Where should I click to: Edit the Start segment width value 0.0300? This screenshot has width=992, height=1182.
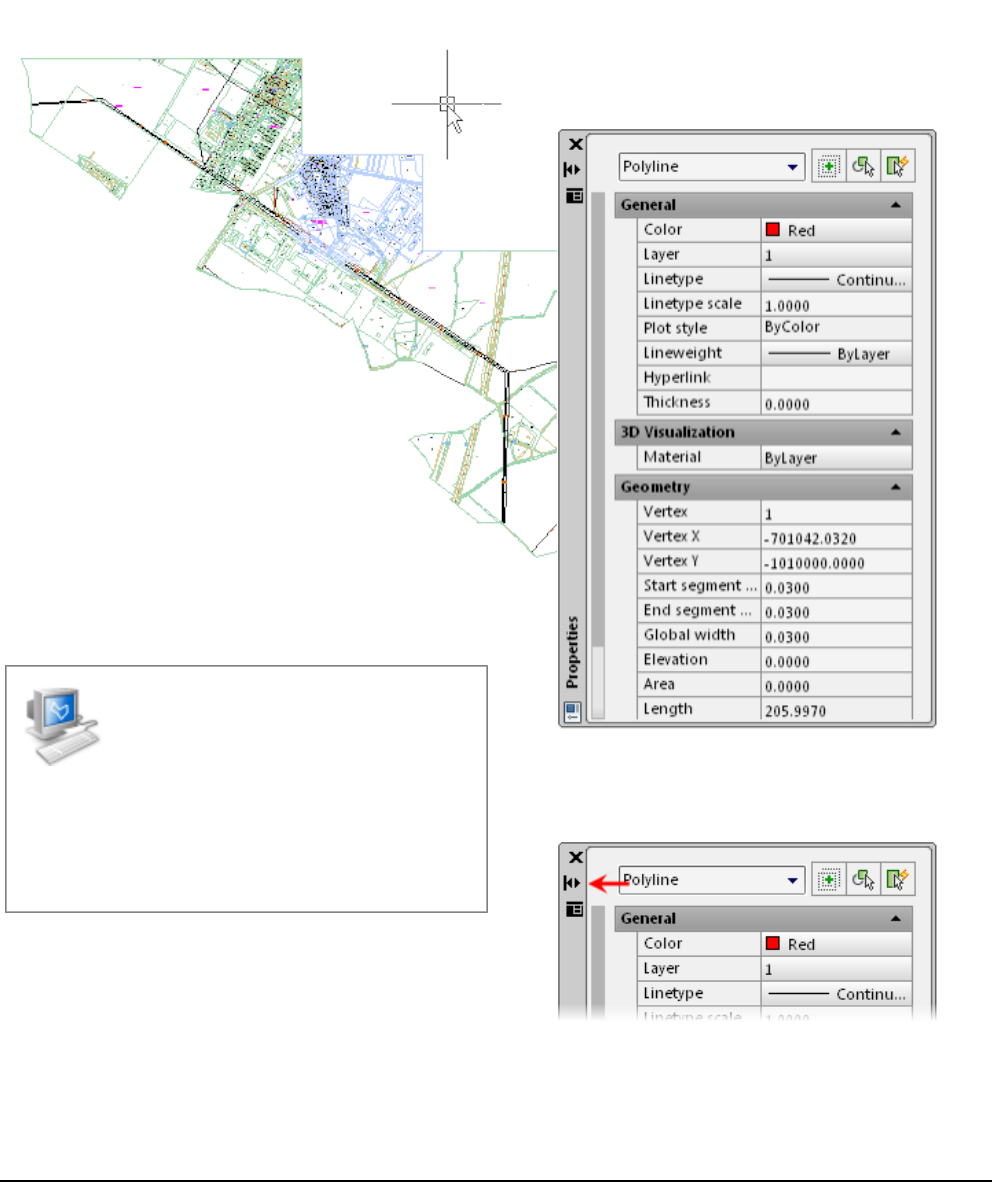point(836,586)
